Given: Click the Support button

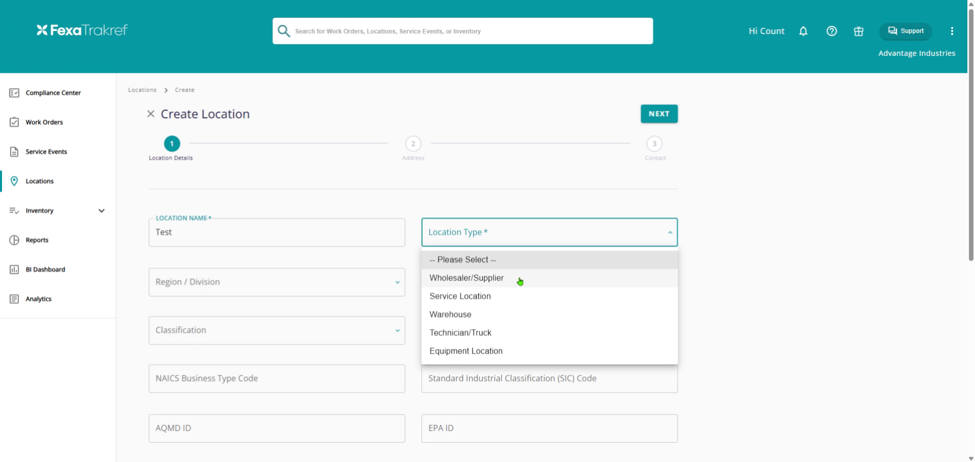Looking at the screenshot, I should (905, 31).
